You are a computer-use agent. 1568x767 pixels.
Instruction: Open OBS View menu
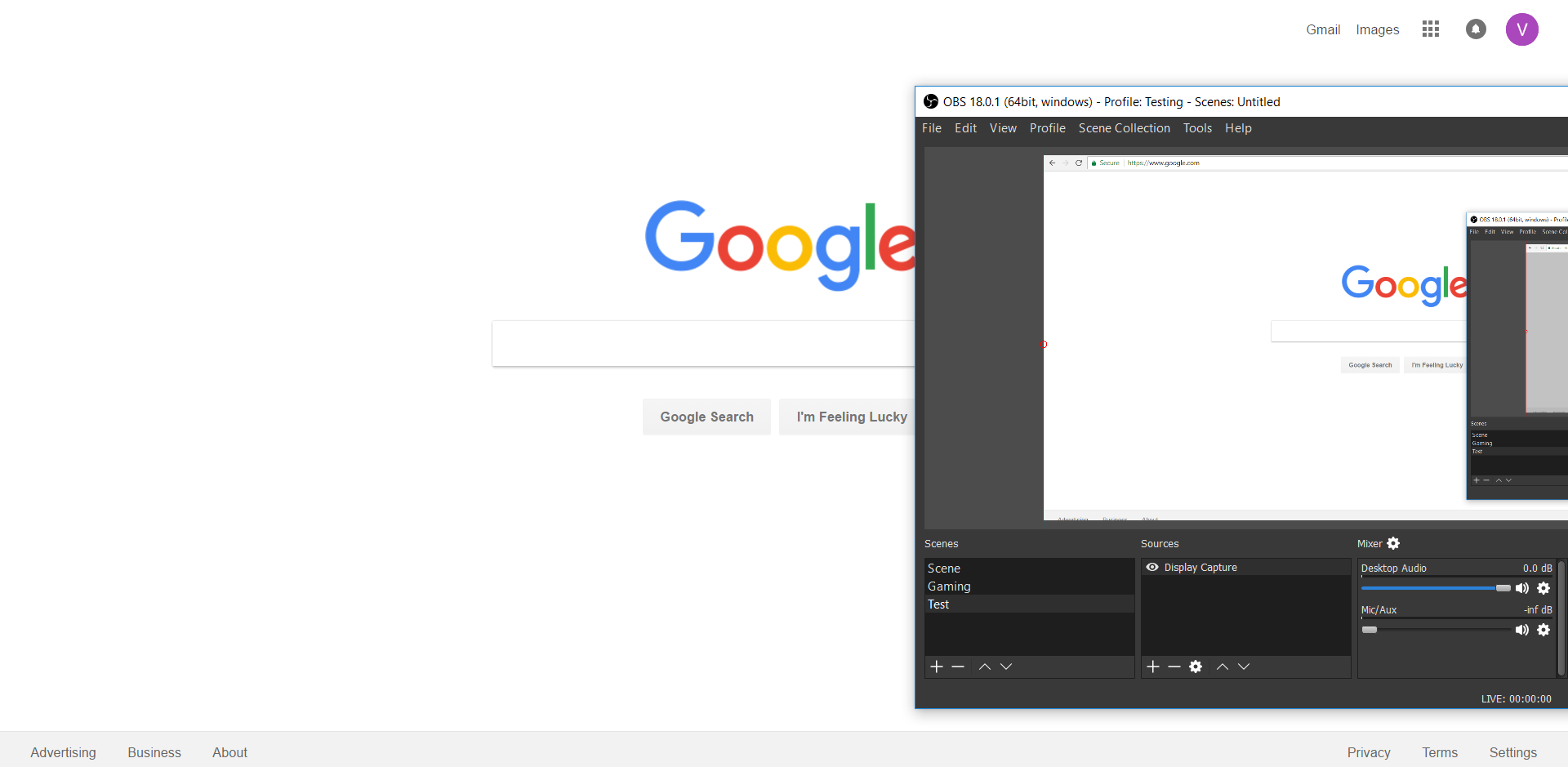[1003, 128]
